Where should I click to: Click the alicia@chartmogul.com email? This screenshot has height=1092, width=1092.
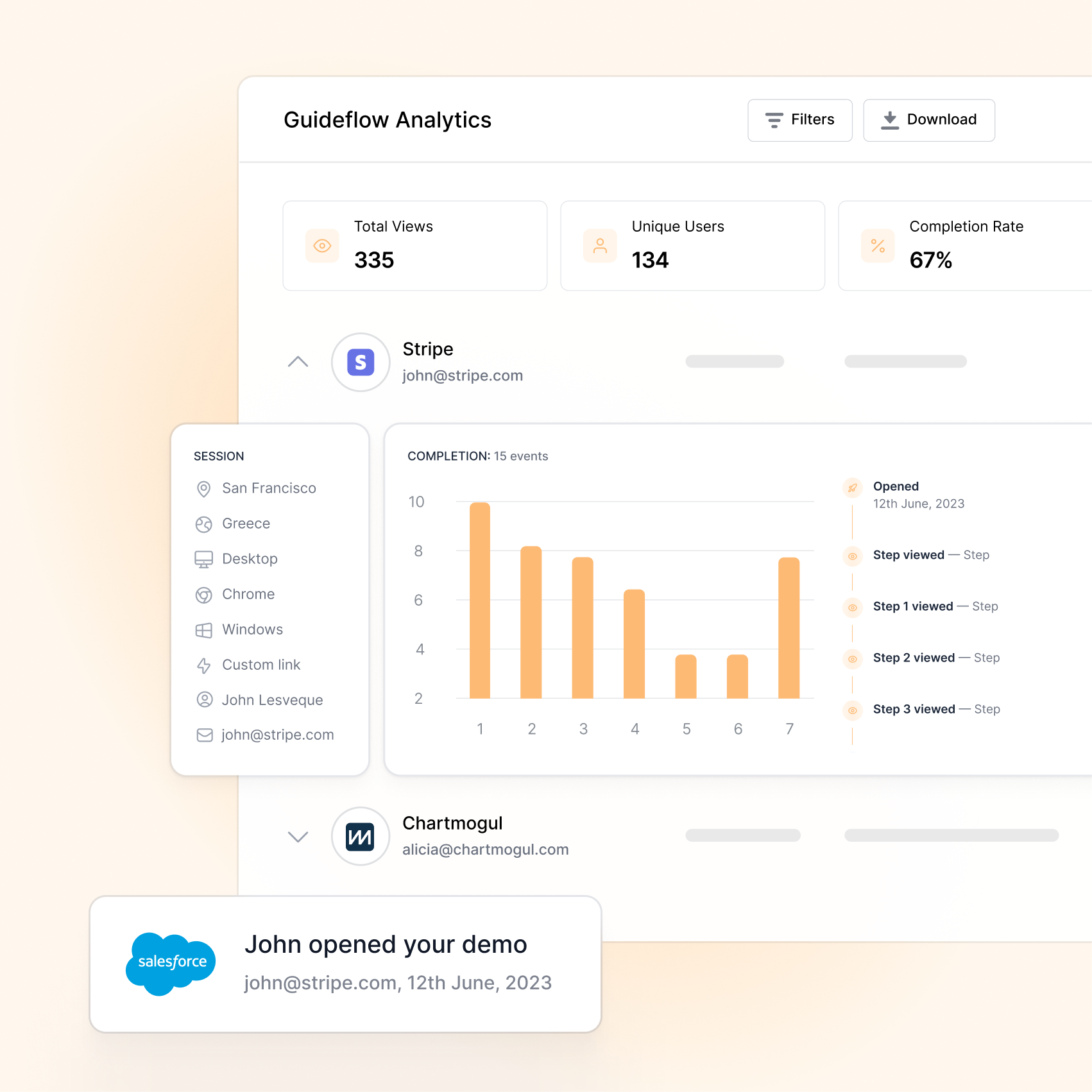pos(486,850)
